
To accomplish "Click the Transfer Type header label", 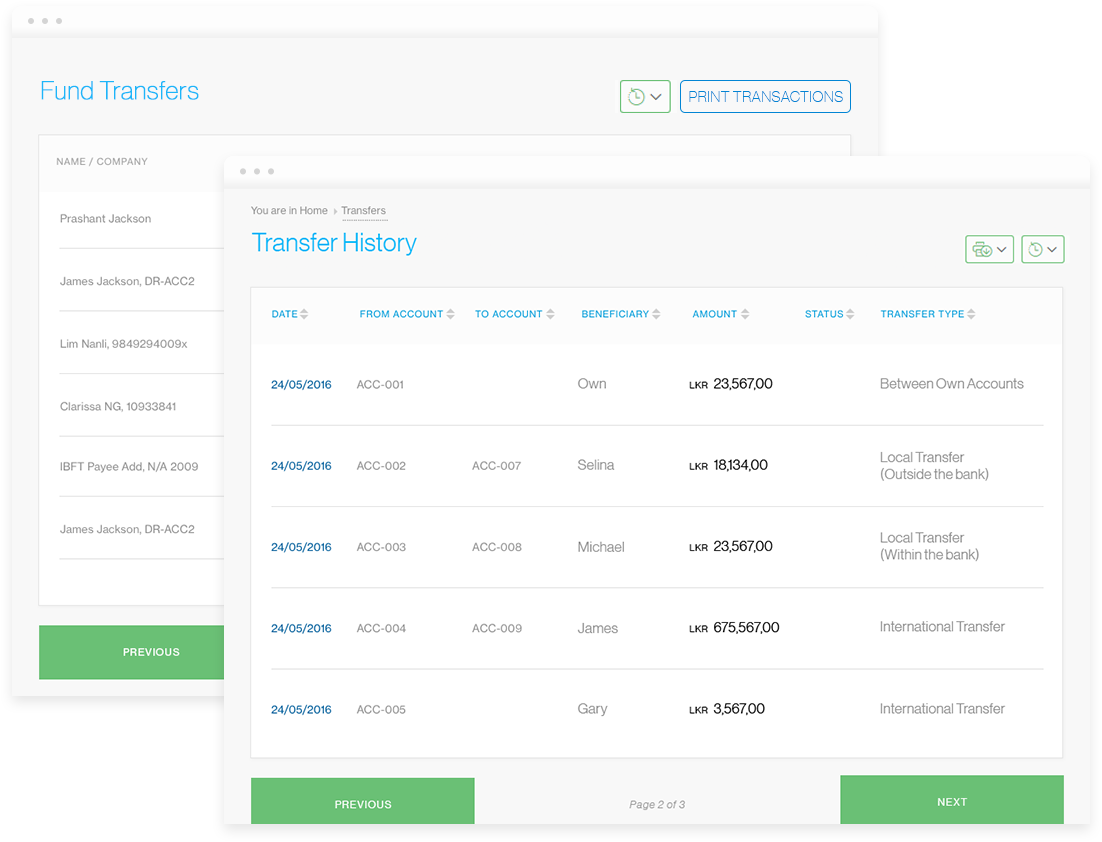I will click(x=922, y=314).
